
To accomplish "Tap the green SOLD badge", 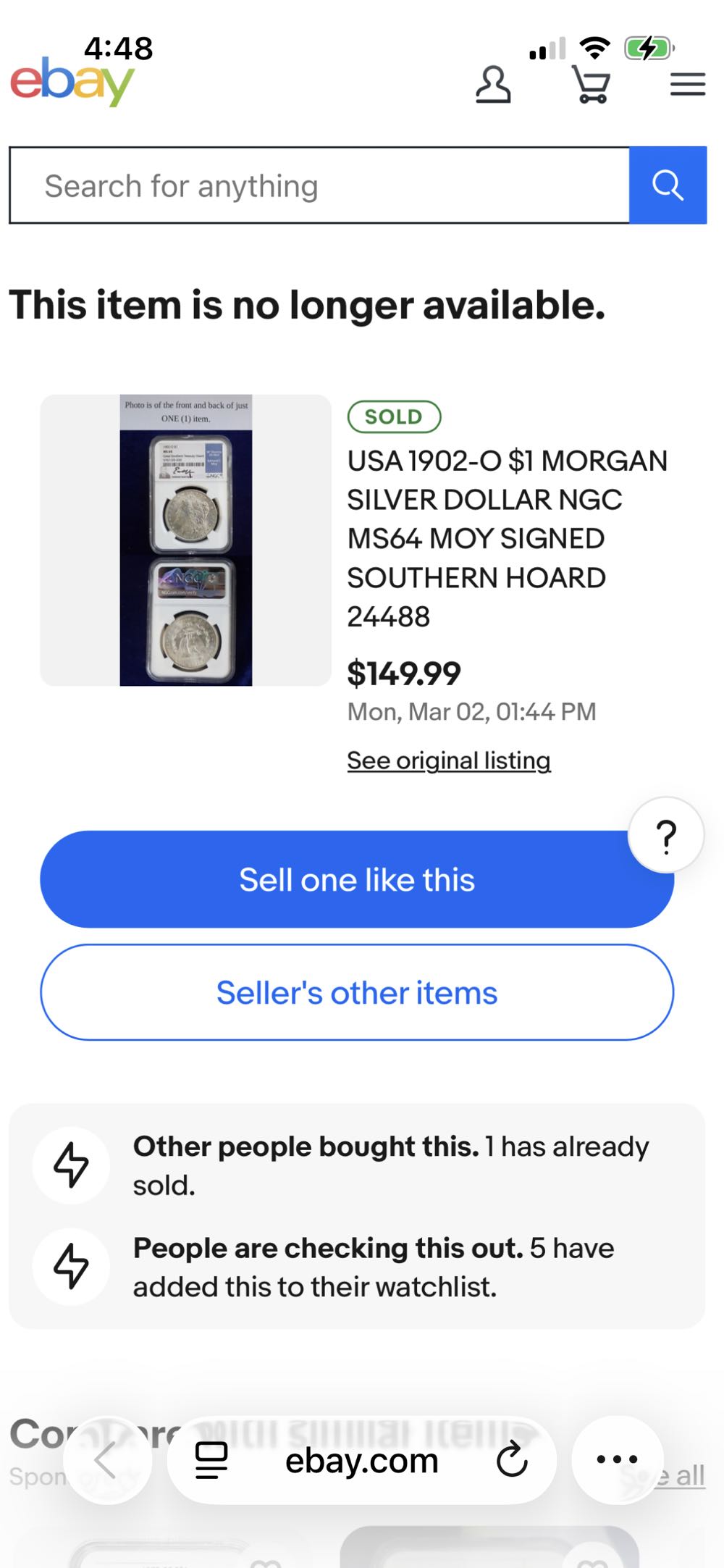I will coord(394,416).
